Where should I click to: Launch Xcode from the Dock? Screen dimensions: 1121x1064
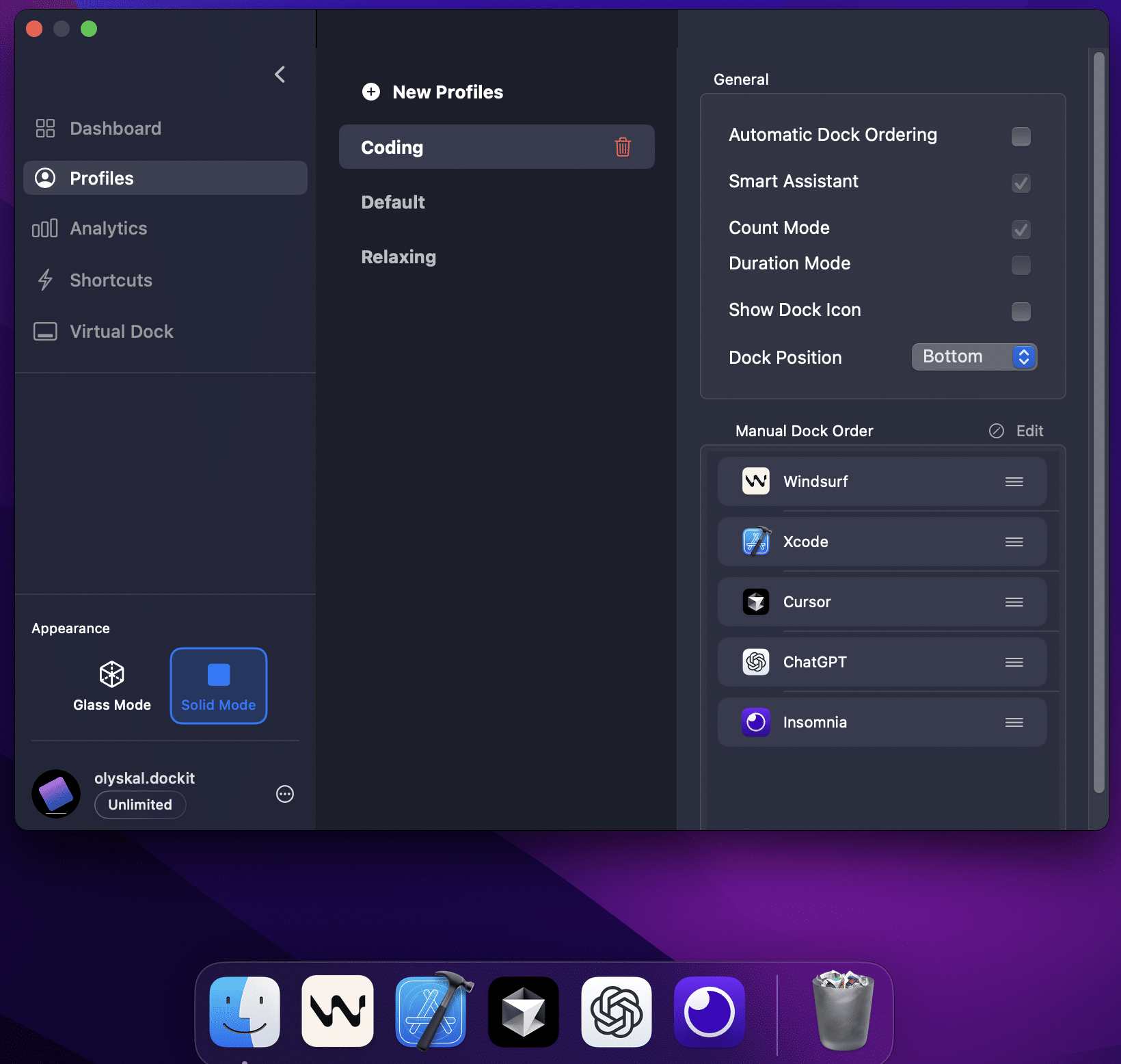[432, 1011]
